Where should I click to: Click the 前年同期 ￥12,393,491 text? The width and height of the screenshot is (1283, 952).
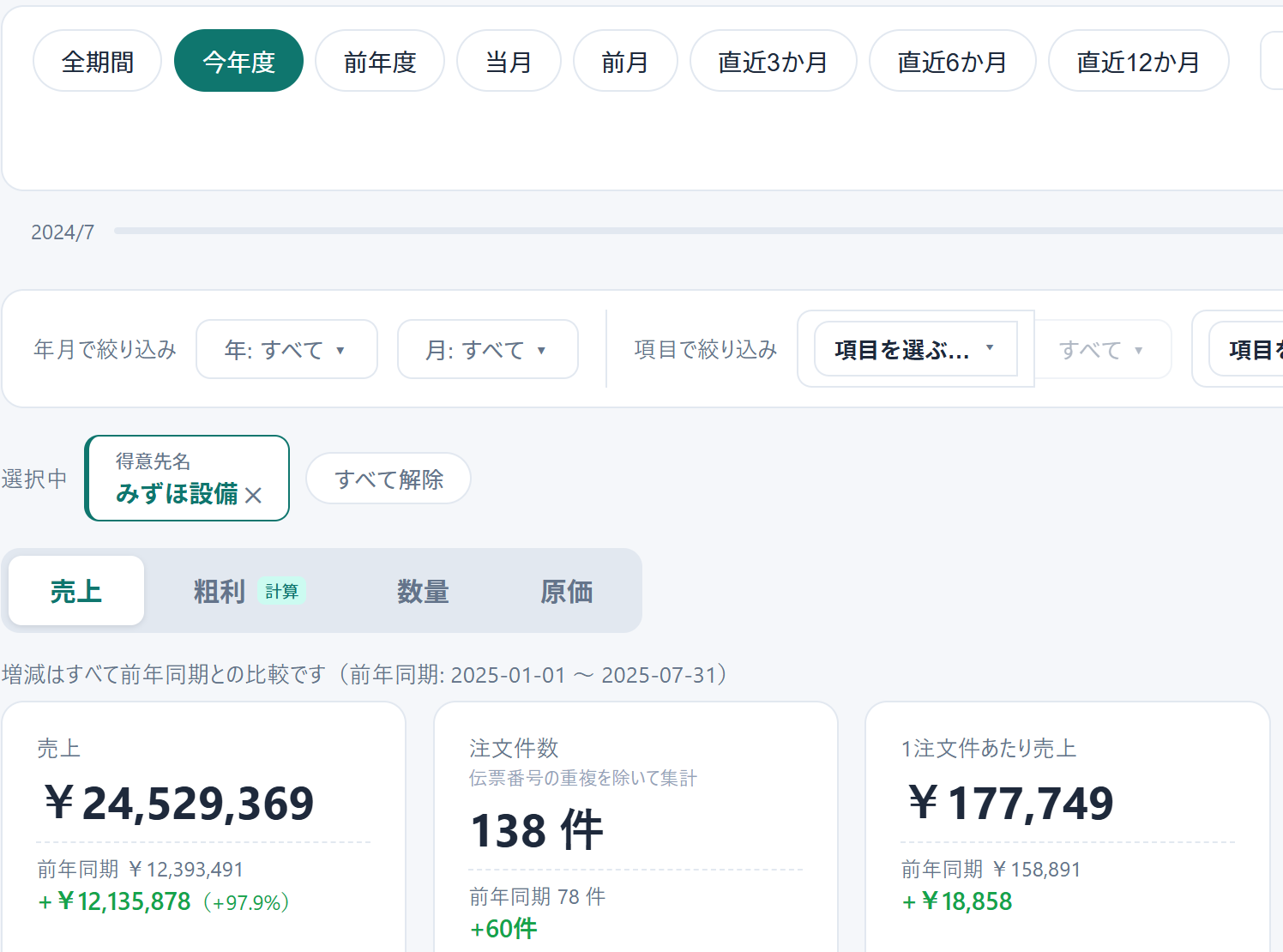141,870
